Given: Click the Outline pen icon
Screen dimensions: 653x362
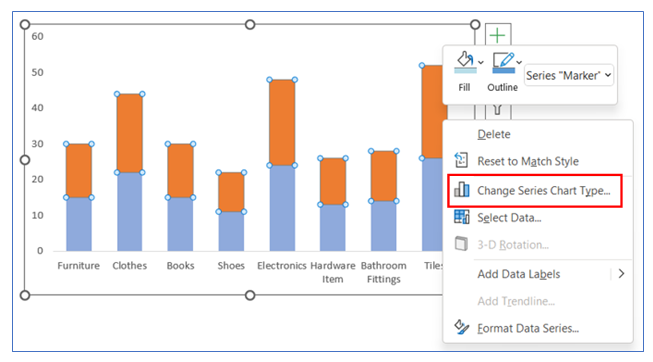Looking at the screenshot, I should click(503, 62).
